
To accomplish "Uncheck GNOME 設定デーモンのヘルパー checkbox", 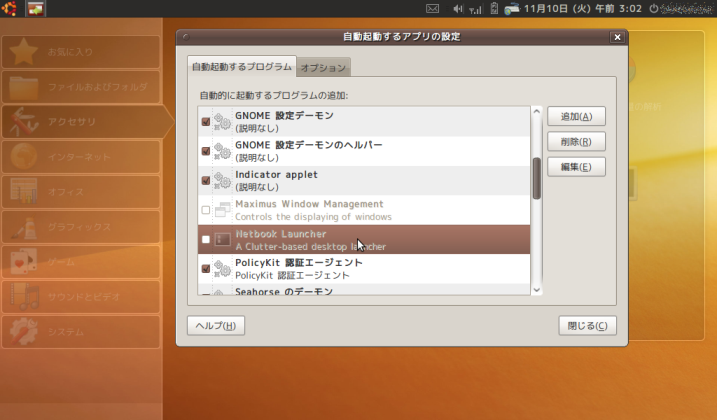I will [206, 151].
